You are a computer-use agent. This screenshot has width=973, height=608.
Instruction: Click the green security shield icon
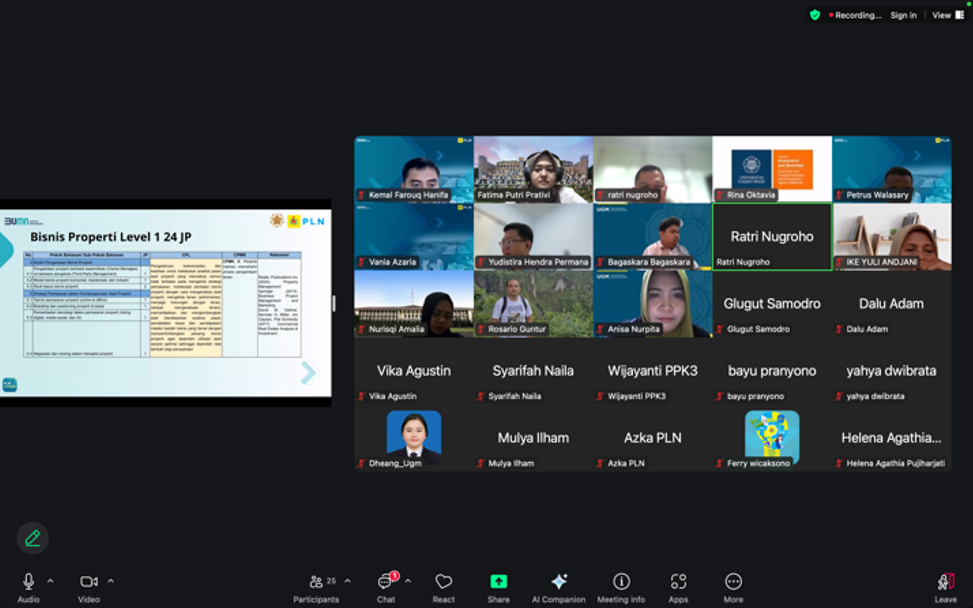pyautogui.click(x=815, y=15)
